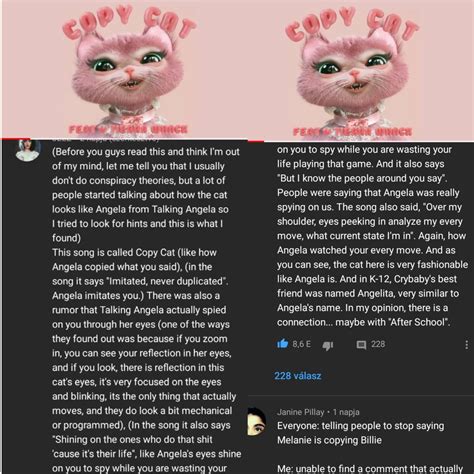The height and width of the screenshot is (474, 474).
Task: Click the '1 napja' comment timestamp
Action: [346, 412]
